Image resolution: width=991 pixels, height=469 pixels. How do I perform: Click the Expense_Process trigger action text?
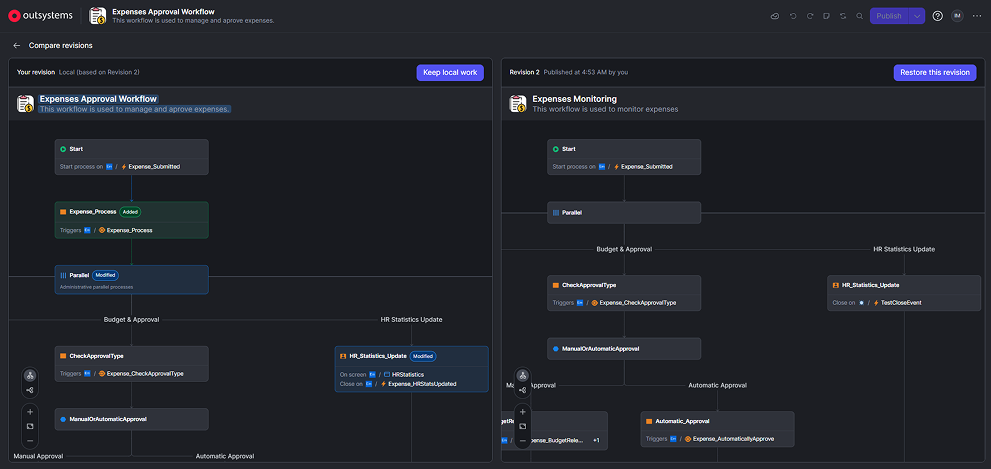click(x=130, y=230)
